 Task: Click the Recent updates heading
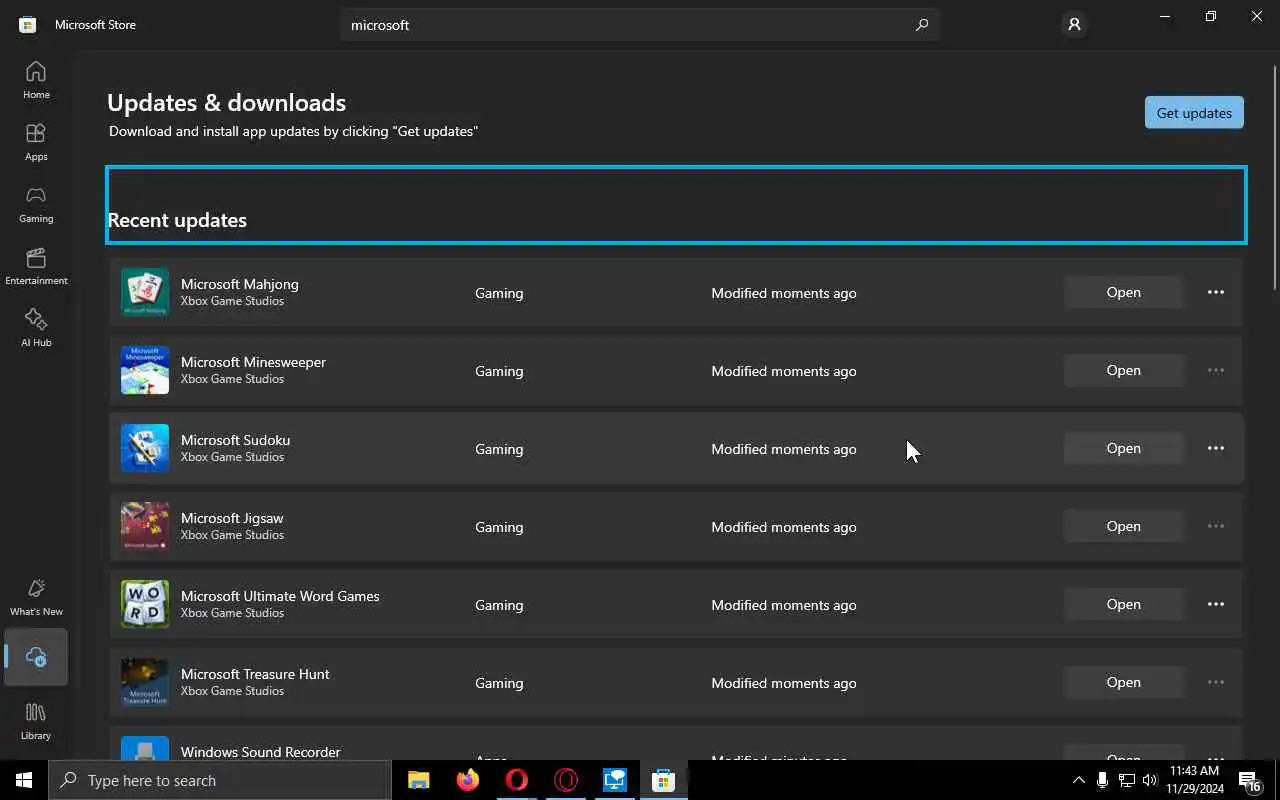[177, 220]
